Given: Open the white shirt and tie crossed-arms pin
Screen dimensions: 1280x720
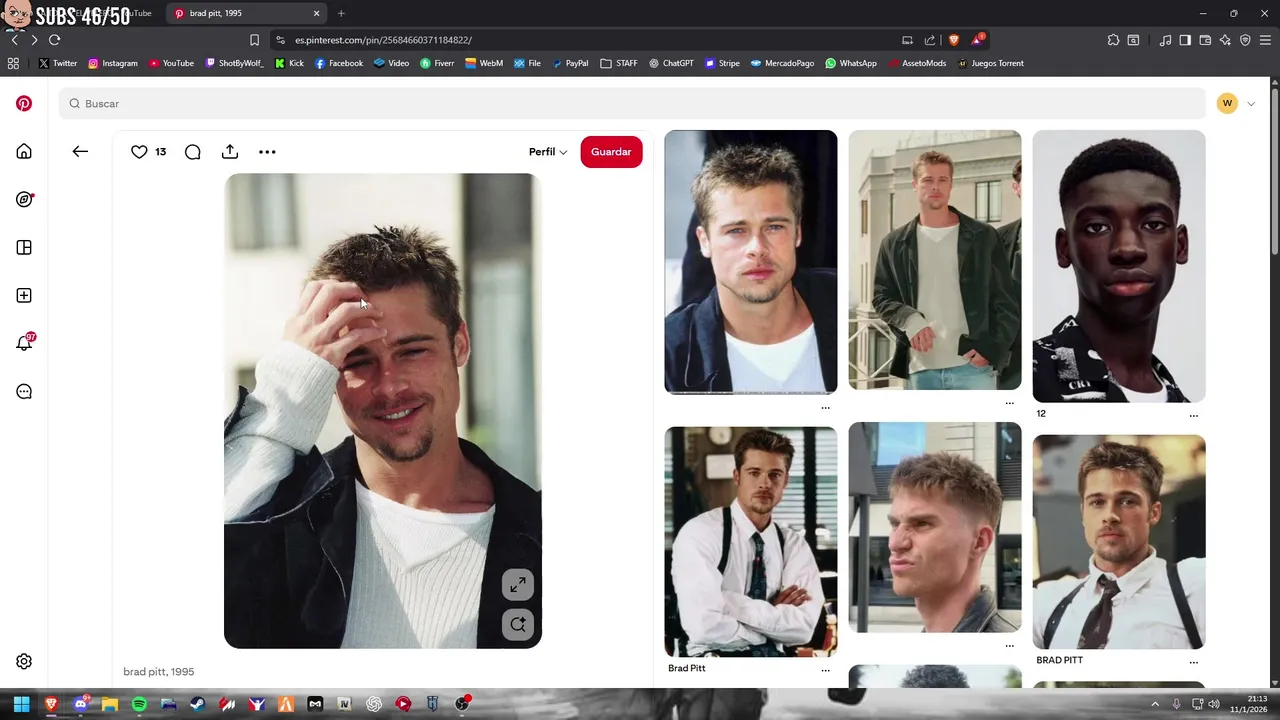Looking at the screenshot, I should [x=751, y=541].
